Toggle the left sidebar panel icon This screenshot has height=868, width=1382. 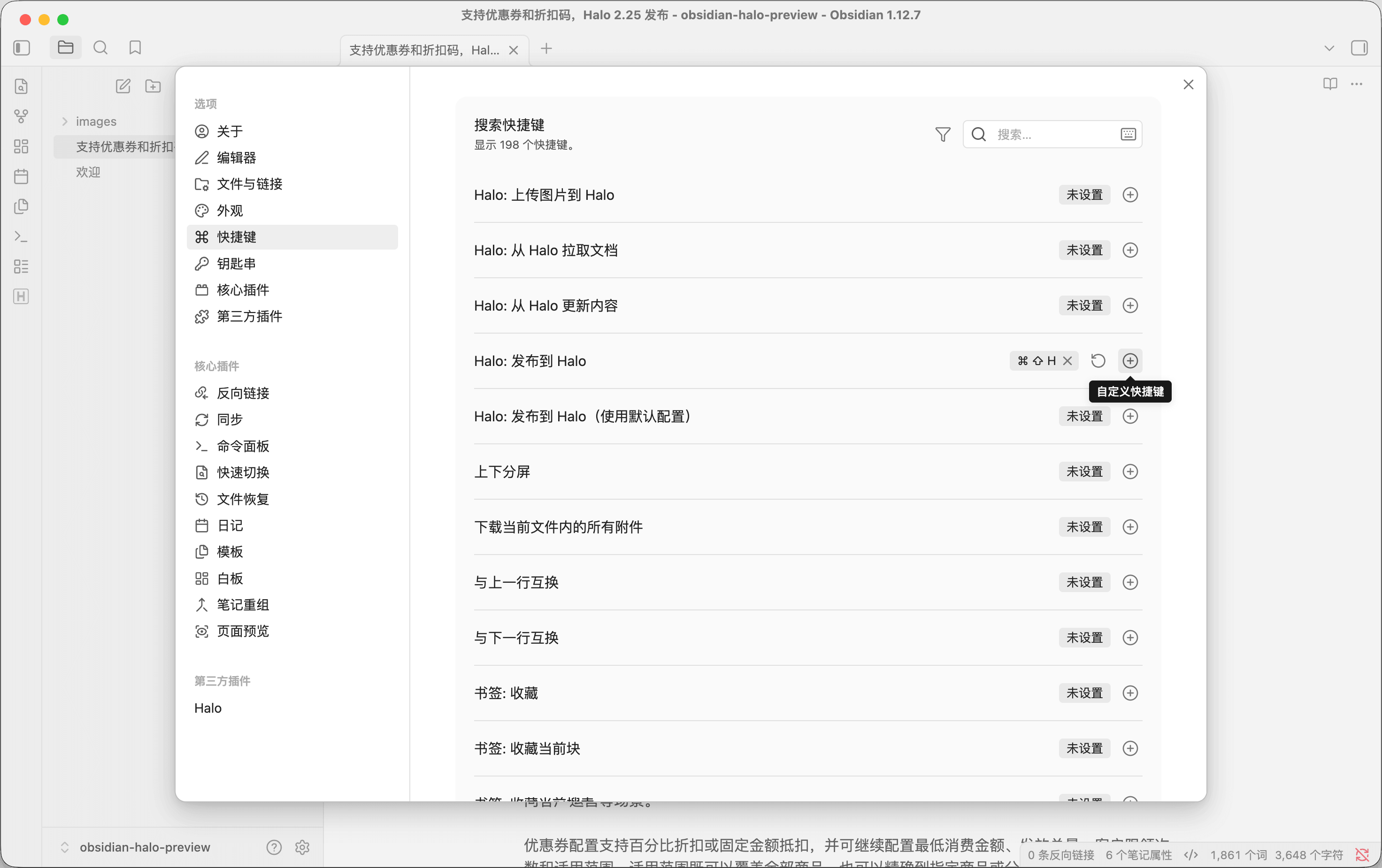pos(22,48)
